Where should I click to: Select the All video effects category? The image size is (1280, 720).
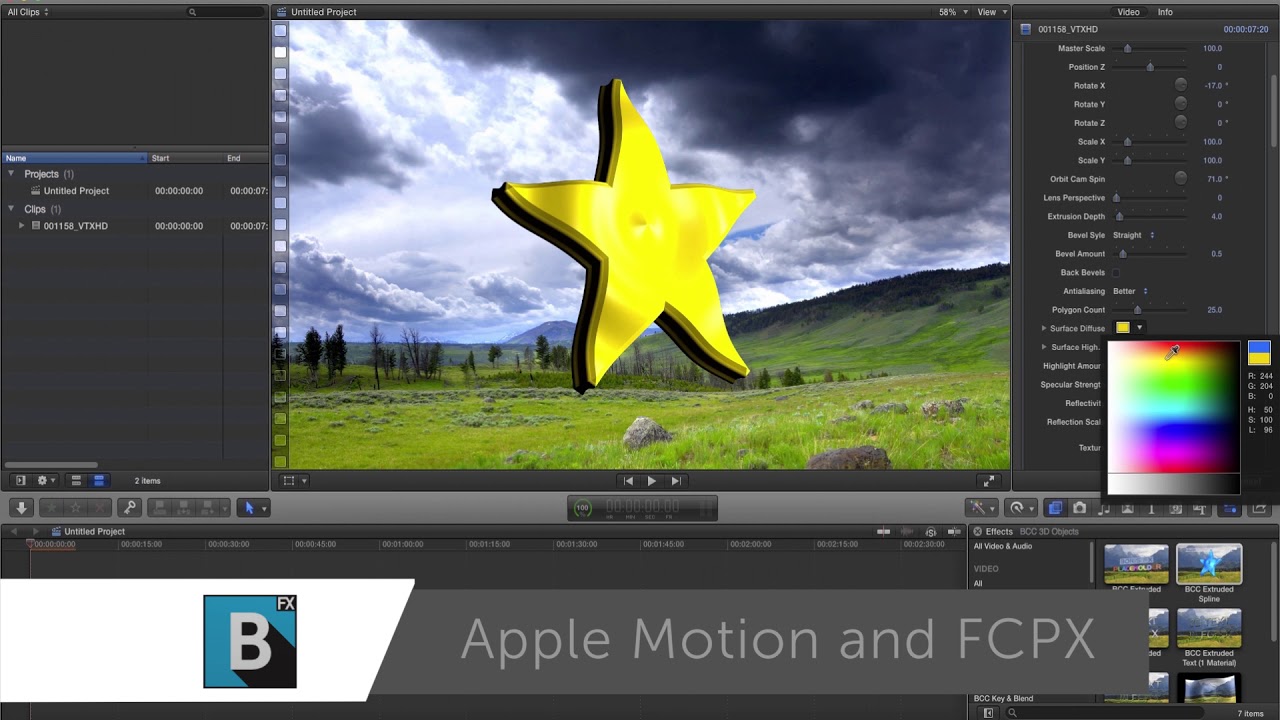click(x=978, y=584)
